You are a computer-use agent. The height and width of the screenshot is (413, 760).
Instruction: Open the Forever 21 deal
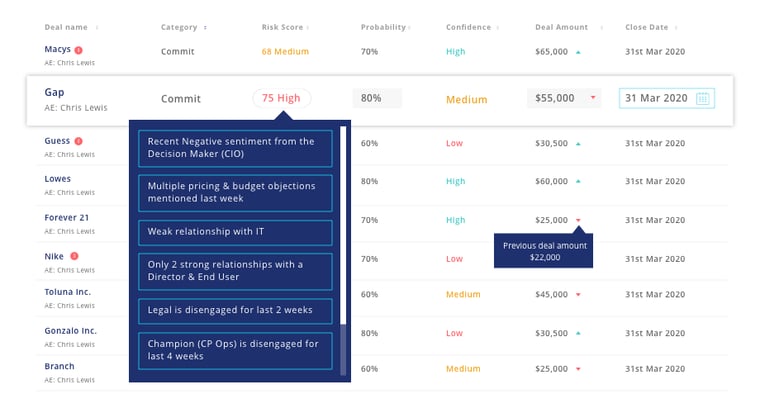66,218
